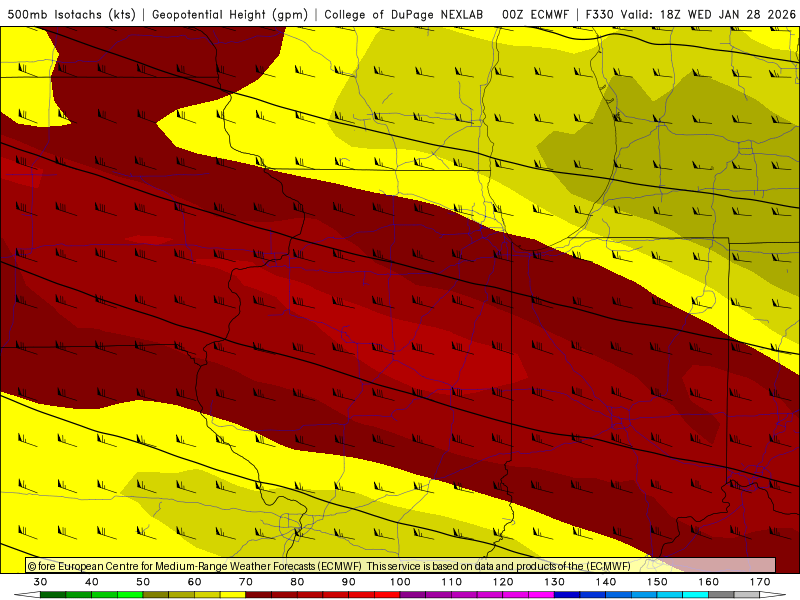Click the '50' label on the color scale
This screenshot has width=800, height=600.
click(143, 582)
